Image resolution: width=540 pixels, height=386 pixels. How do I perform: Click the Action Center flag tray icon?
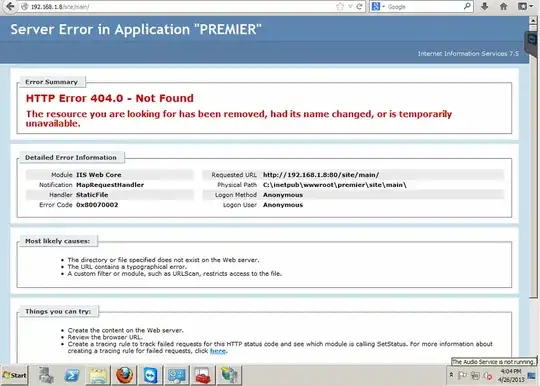(x=463, y=376)
